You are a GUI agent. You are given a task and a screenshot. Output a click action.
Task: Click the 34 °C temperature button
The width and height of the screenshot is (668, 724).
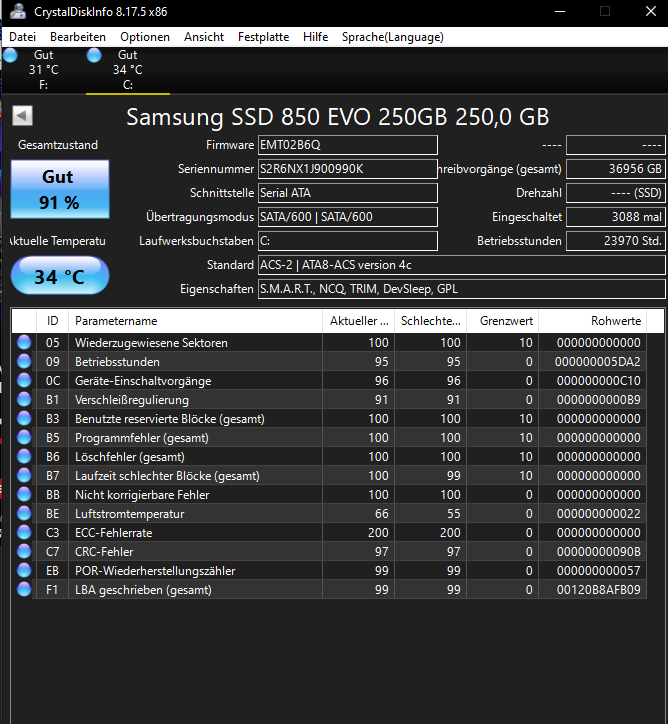[x=60, y=276]
